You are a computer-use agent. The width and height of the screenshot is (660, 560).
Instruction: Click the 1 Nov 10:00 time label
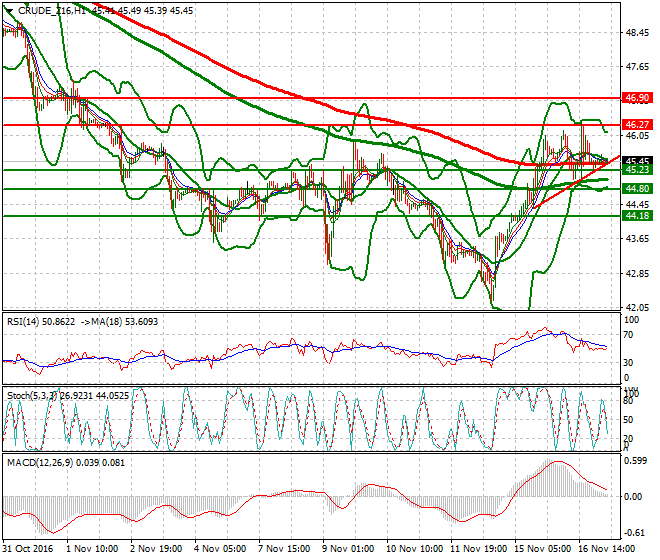point(92,549)
